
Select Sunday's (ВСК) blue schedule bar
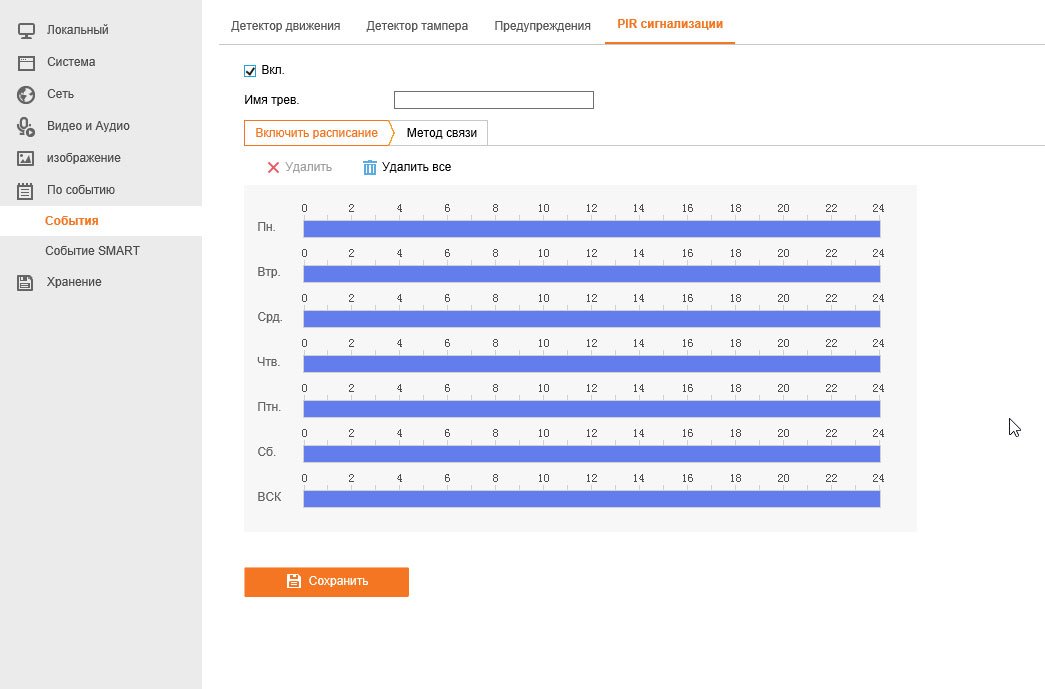coord(591,499)
